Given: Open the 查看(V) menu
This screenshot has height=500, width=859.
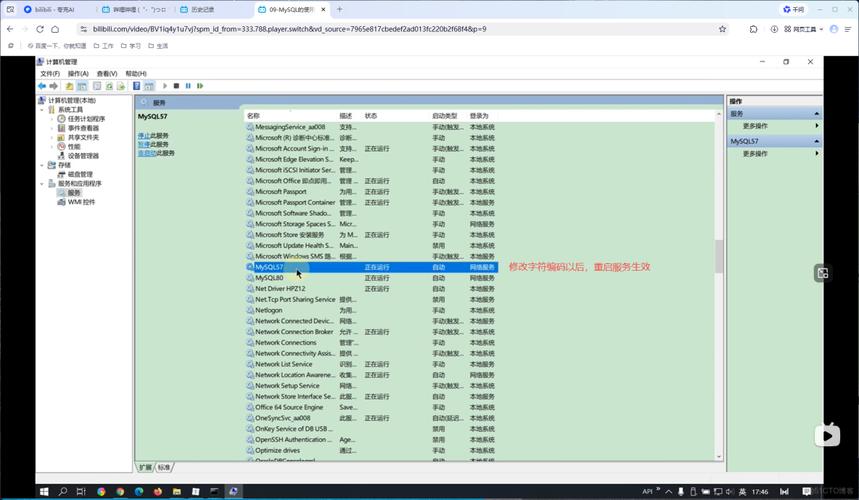Looking at the screenshot, I should (107, 73).
